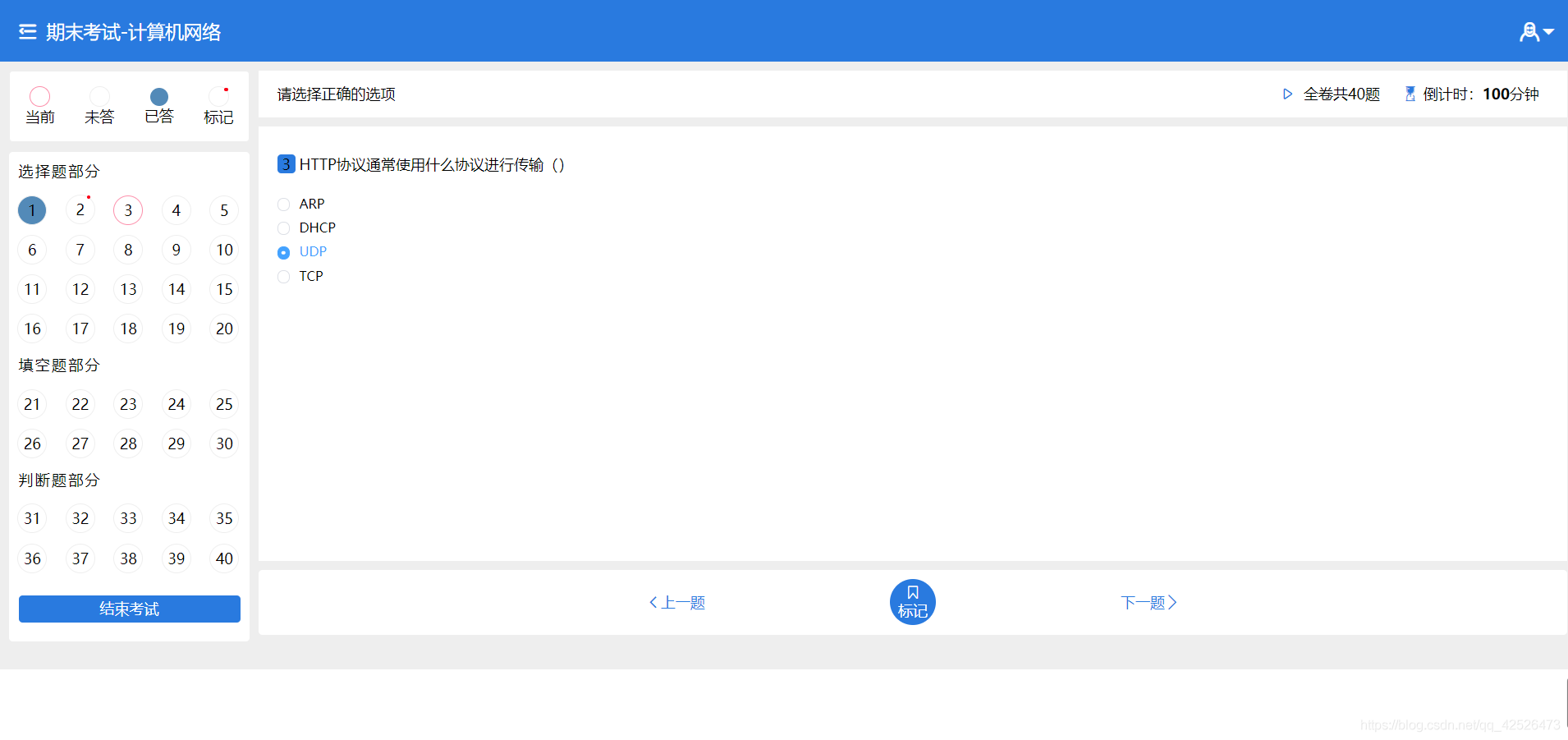Open fill-in question 23

[x=128, y=404]
